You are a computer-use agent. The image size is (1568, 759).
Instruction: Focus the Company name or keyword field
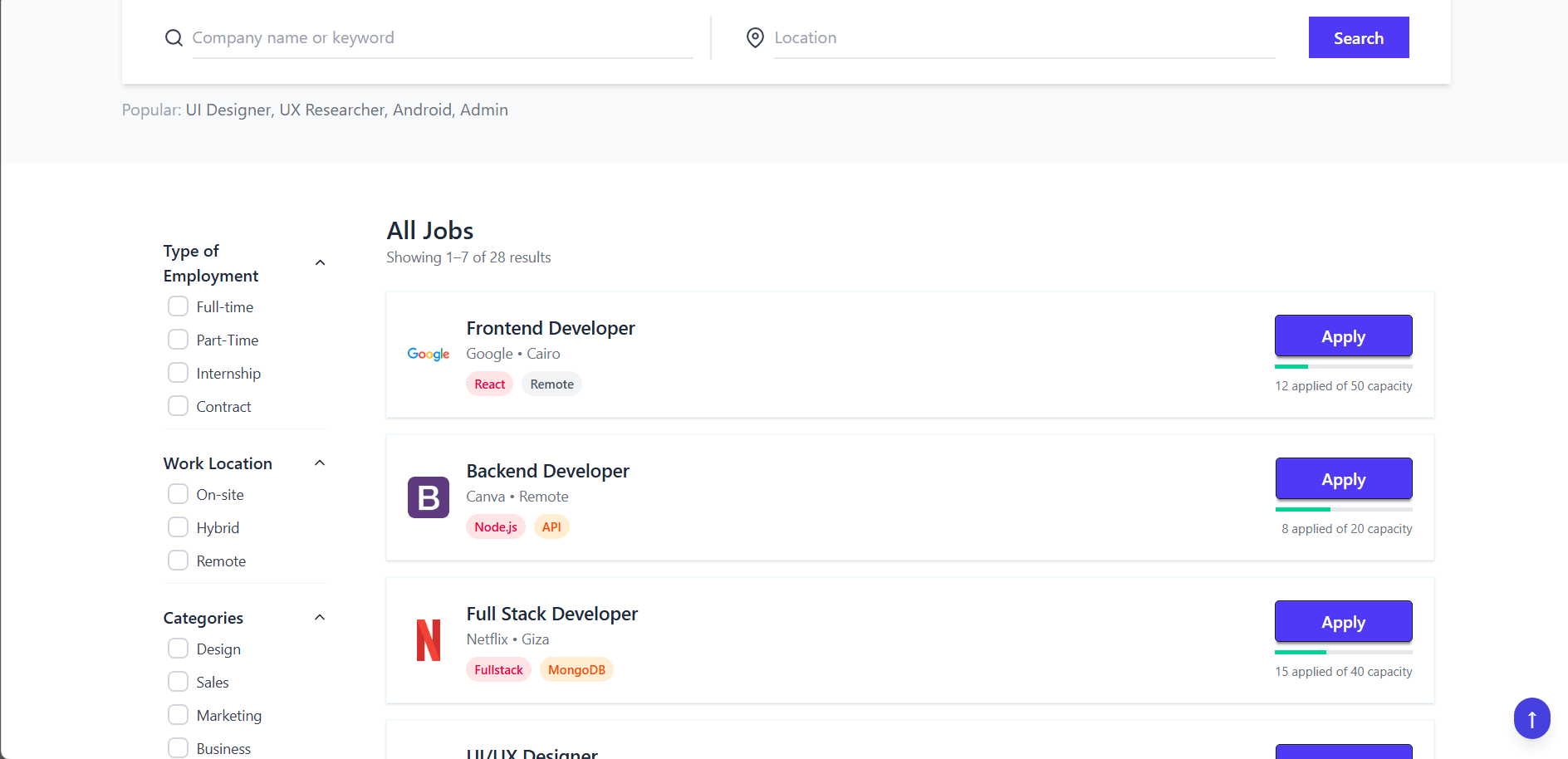click(x=442, y=38)
